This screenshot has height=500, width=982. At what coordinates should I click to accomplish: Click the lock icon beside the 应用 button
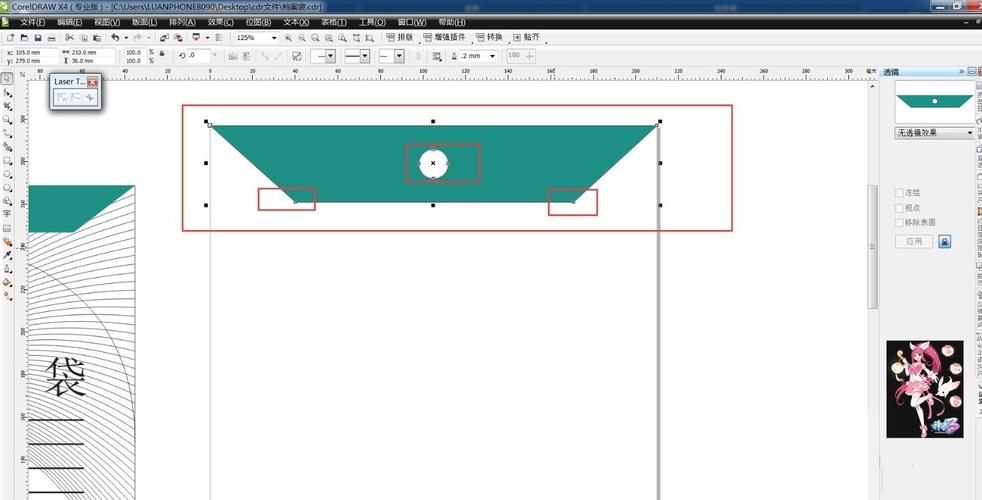[x=945, y=242]
